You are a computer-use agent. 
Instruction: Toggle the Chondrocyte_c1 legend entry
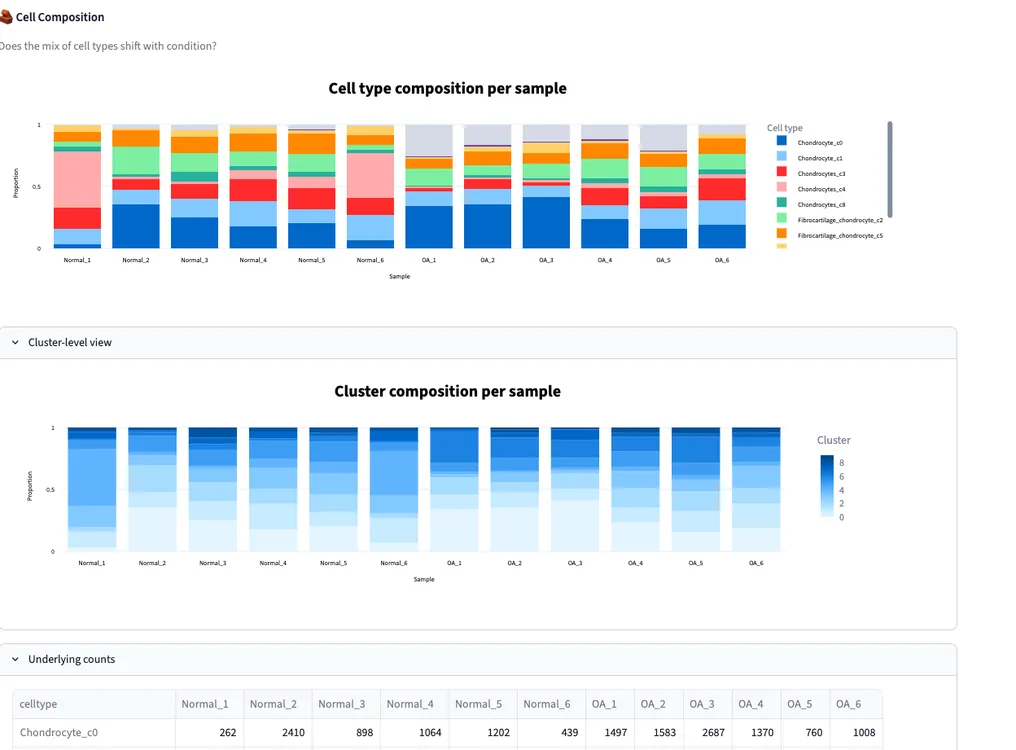820,158
